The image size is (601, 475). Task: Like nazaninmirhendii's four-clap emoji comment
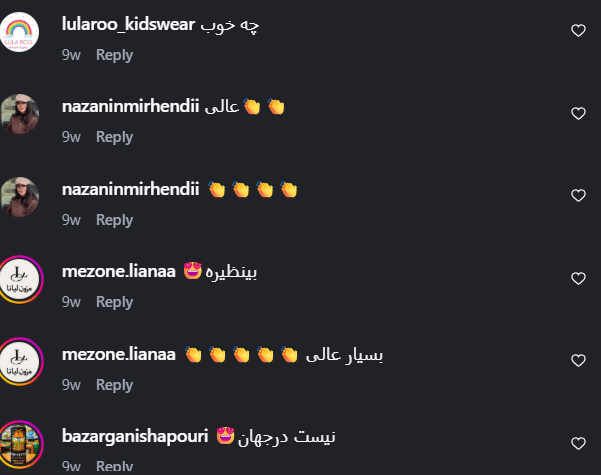click(x=578, y=196)
